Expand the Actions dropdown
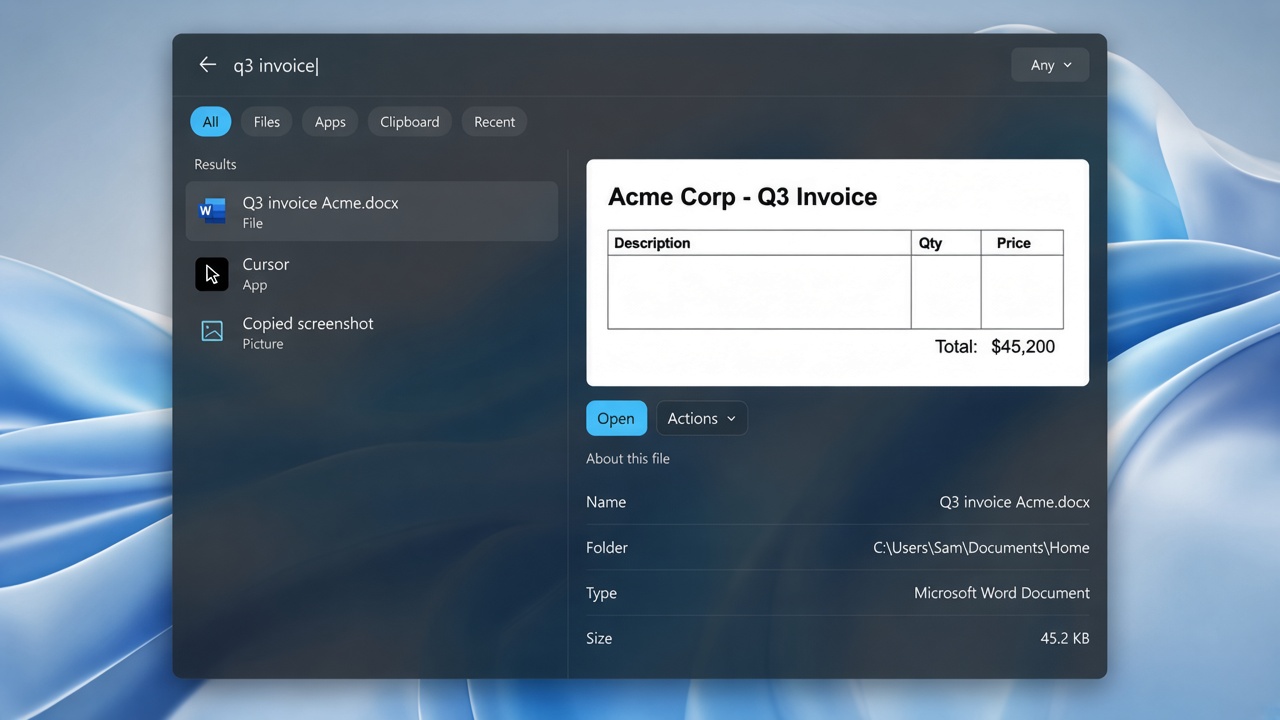This screenshot has width=1280, height=720. pos(701,418)
